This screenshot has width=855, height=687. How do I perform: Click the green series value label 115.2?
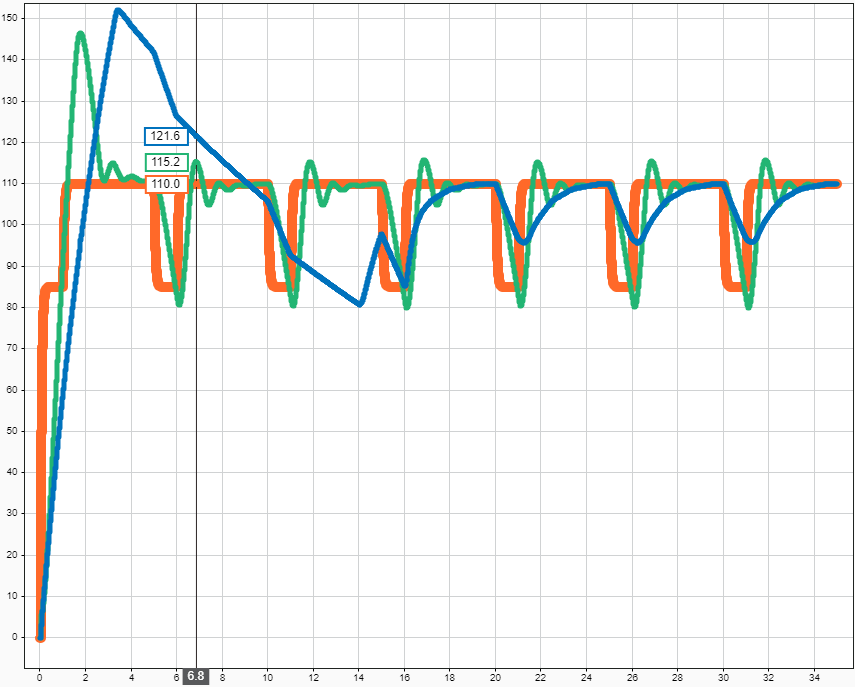coord(166,162)
